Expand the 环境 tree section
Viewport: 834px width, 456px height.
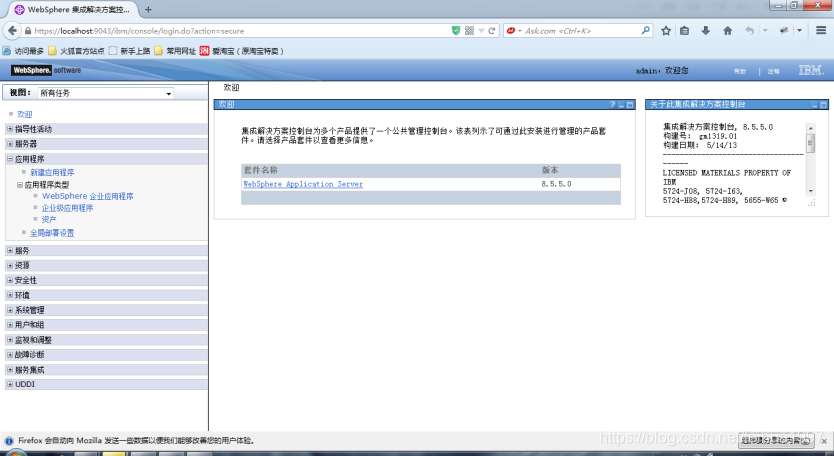point(10,295)
